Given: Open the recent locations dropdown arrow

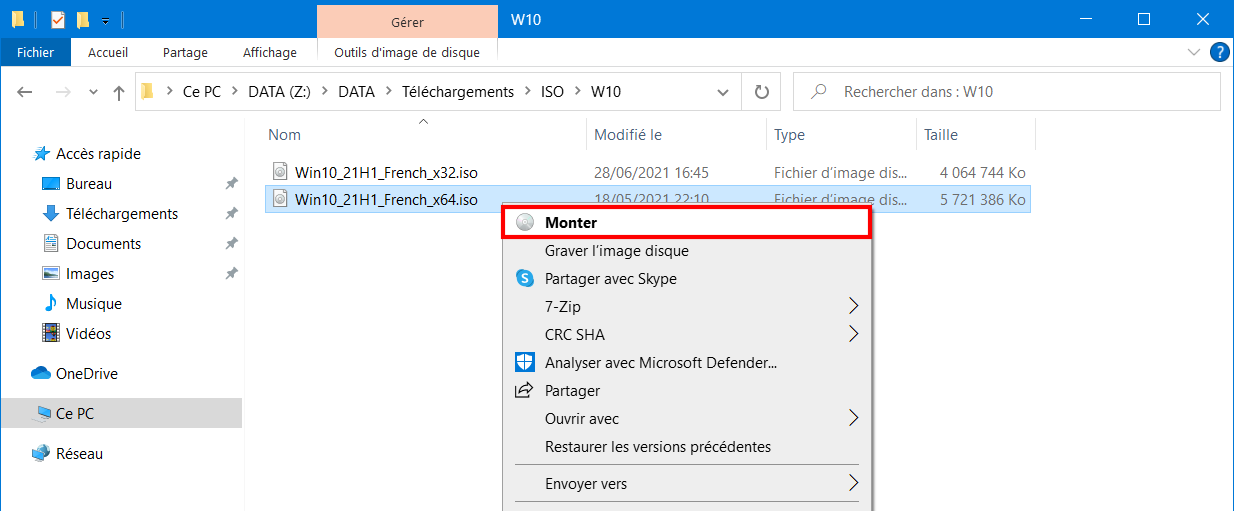Looking at the screenshot, I should [93, 92].
